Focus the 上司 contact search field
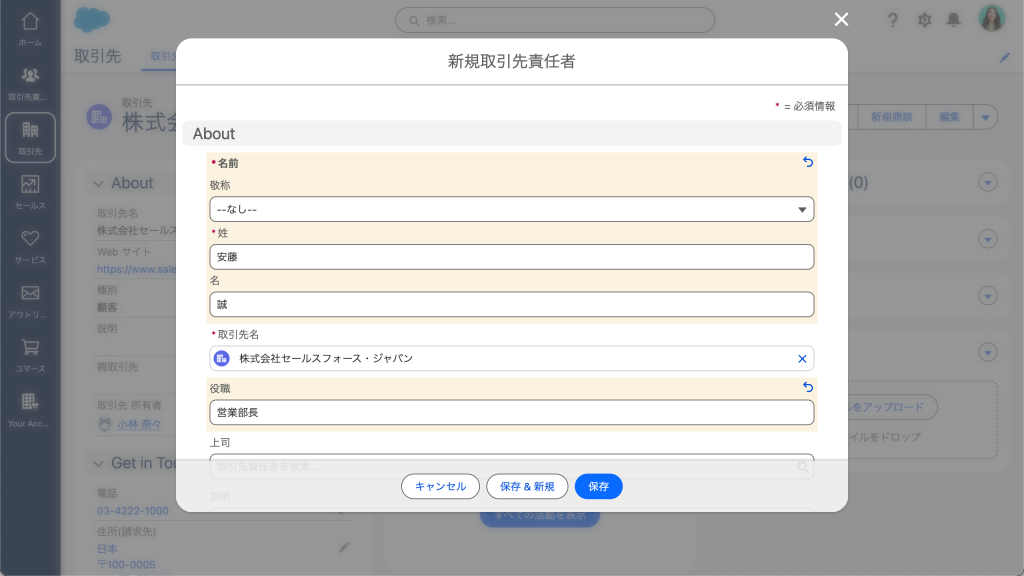 coord(511,466)
